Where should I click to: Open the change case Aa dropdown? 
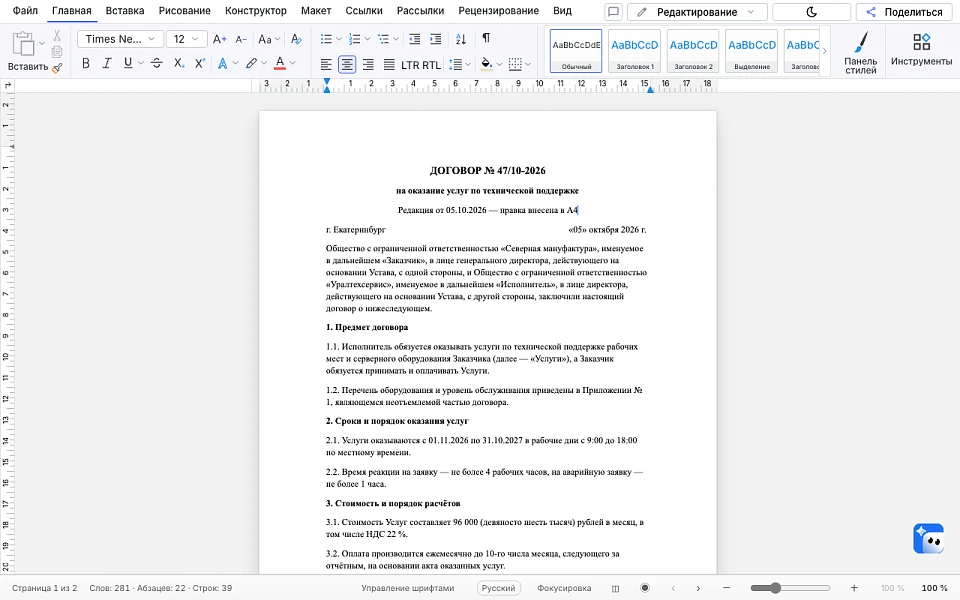coord(269,39)
